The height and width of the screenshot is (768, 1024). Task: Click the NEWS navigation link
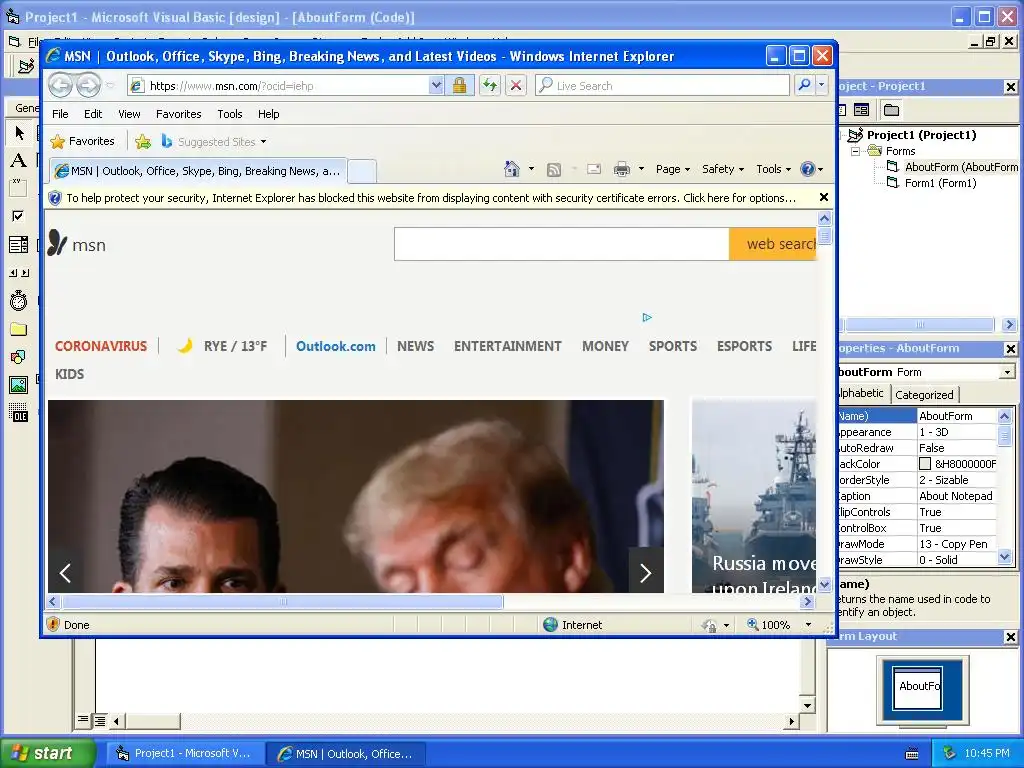click(415, 346)
